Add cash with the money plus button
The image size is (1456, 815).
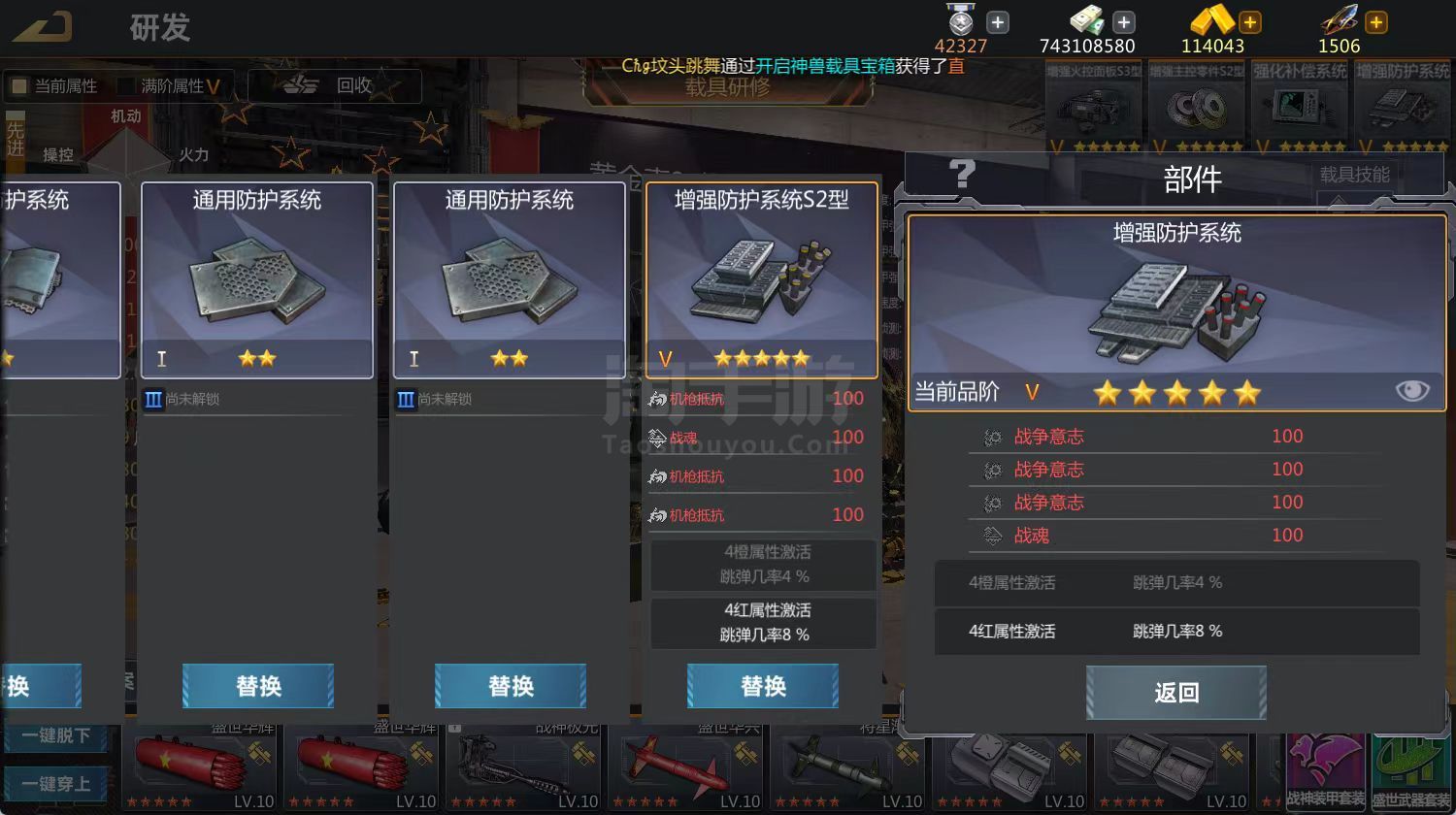[1124, 21]
